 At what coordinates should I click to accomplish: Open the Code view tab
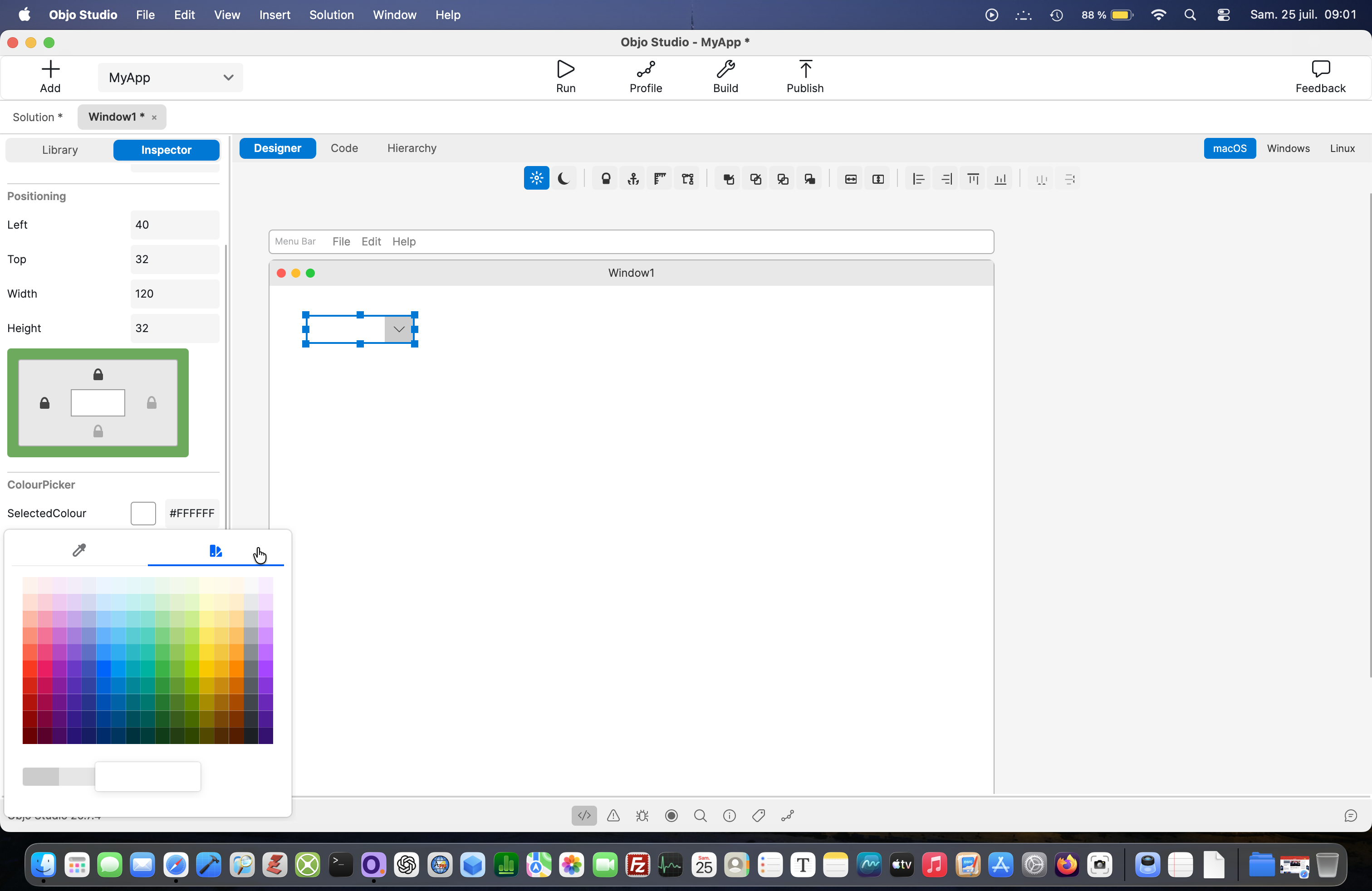(x=344, y=148)
